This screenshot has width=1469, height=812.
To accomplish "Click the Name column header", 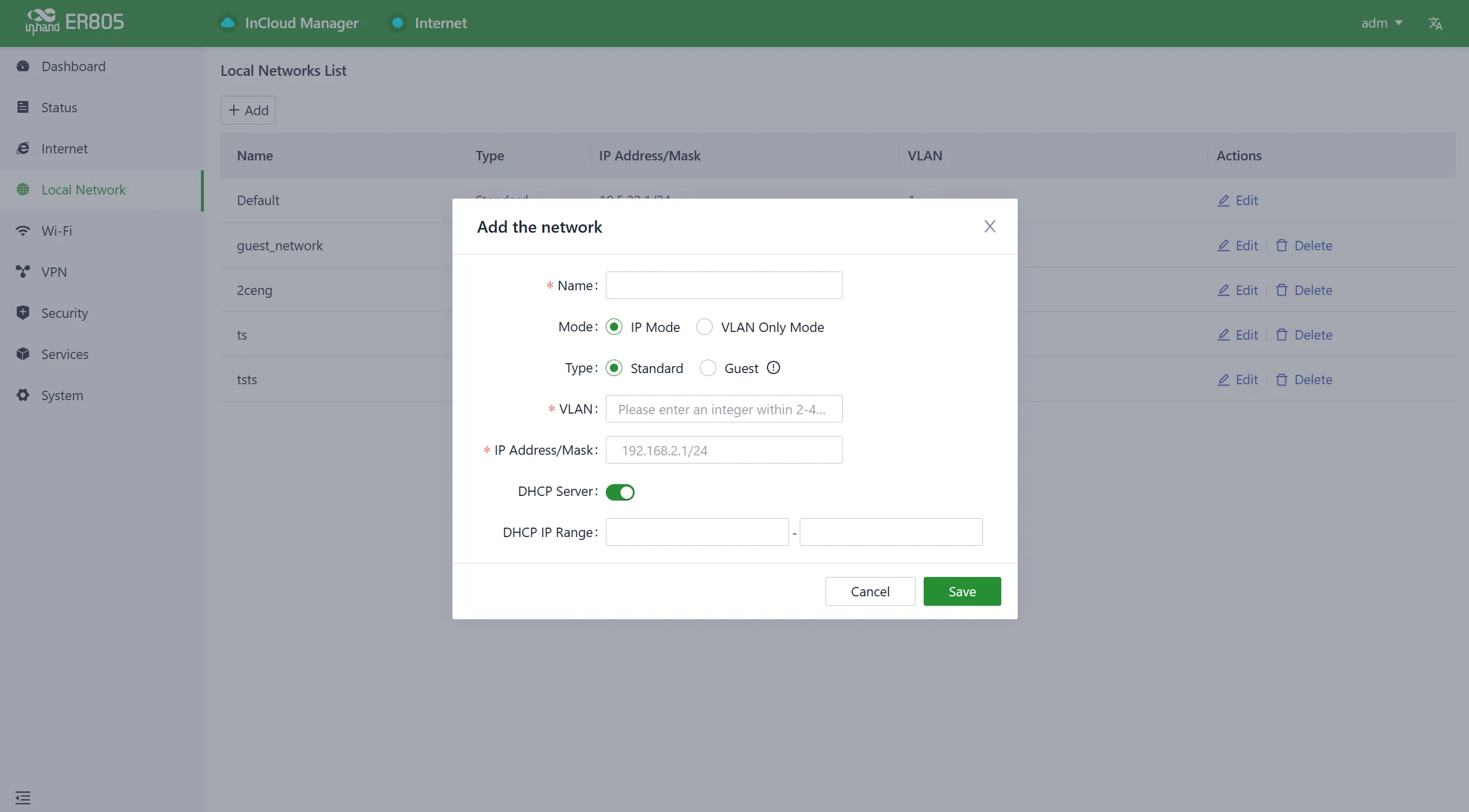I will click(x=255, y=156).
